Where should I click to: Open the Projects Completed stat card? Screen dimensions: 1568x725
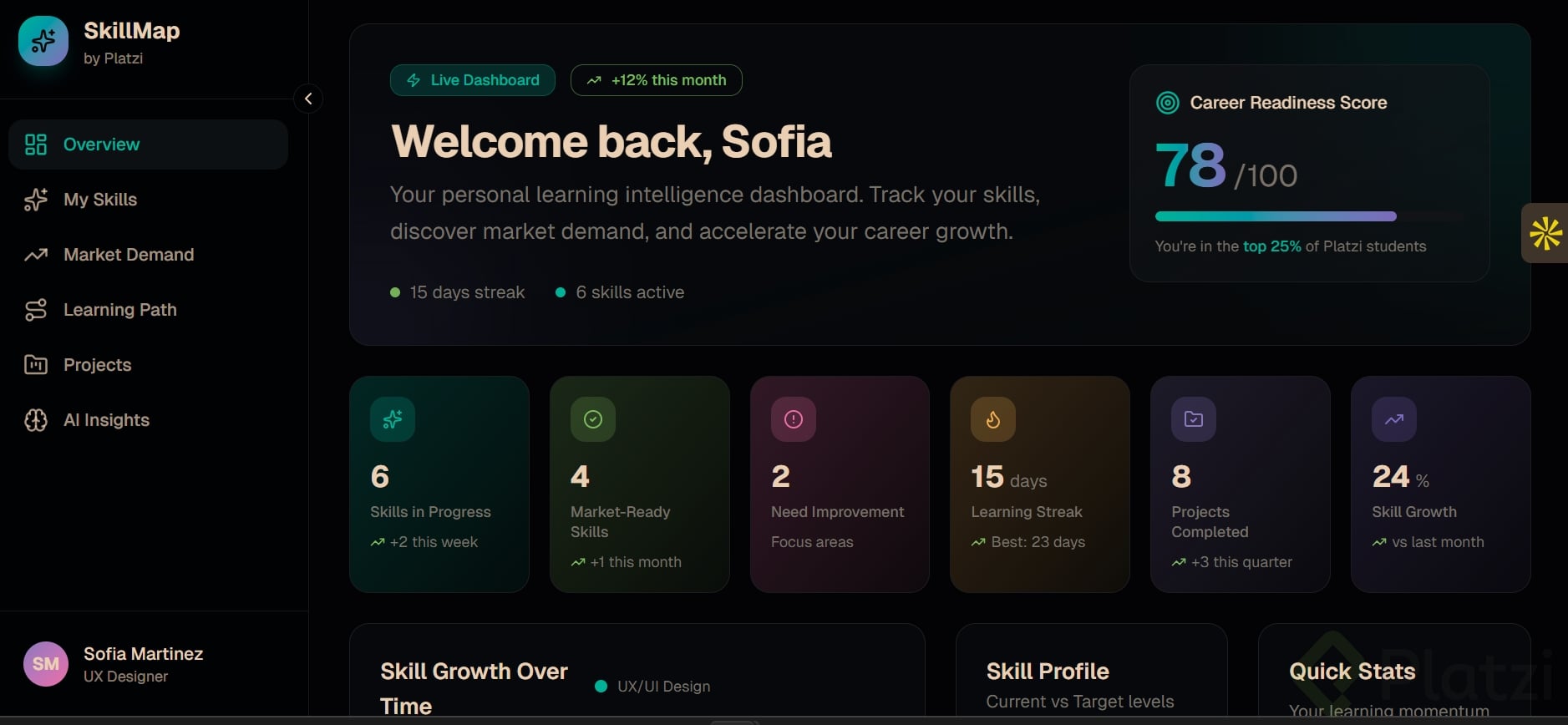1240,484
